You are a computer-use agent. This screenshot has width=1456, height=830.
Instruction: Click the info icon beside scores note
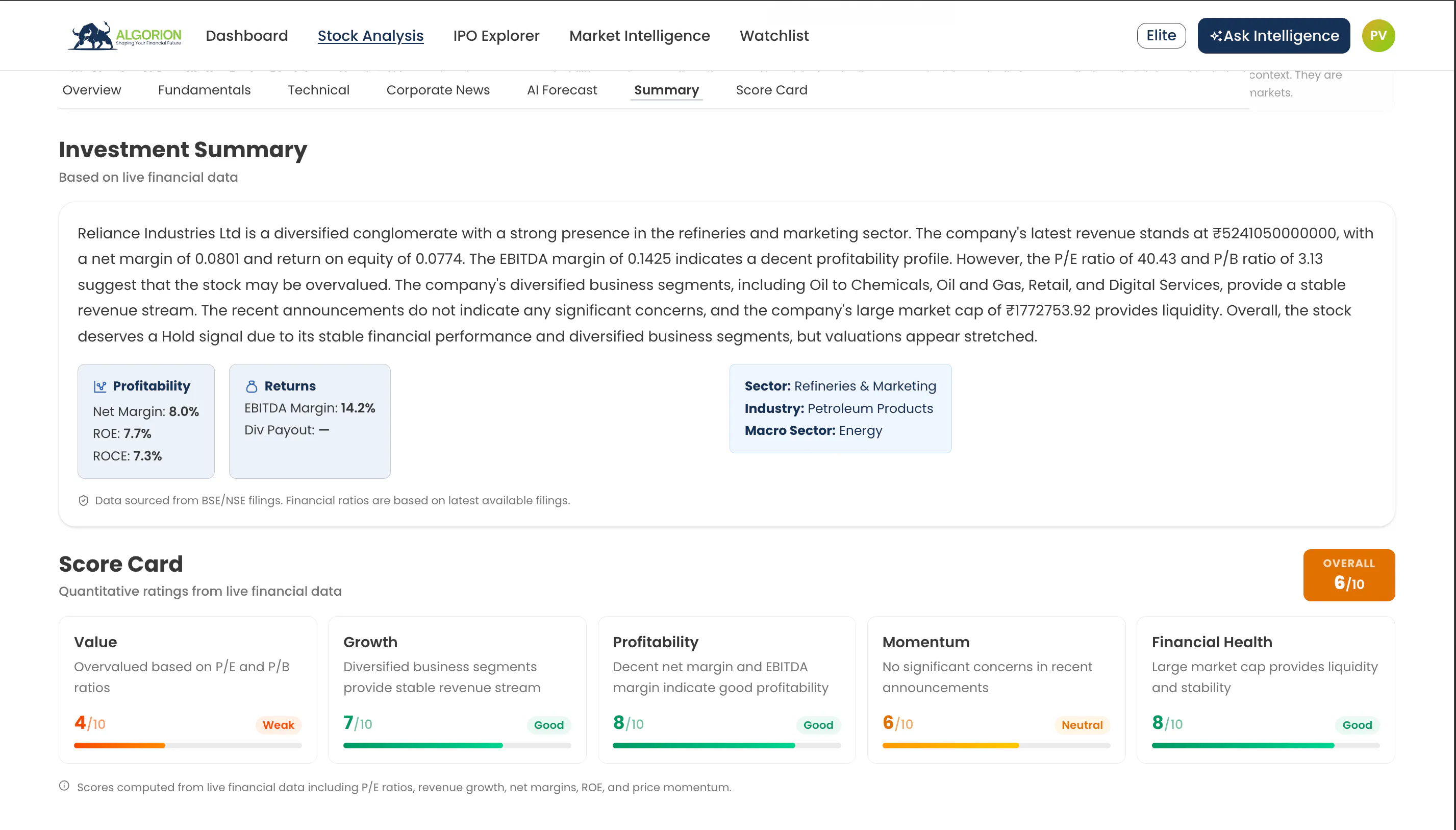click(64, 786)
